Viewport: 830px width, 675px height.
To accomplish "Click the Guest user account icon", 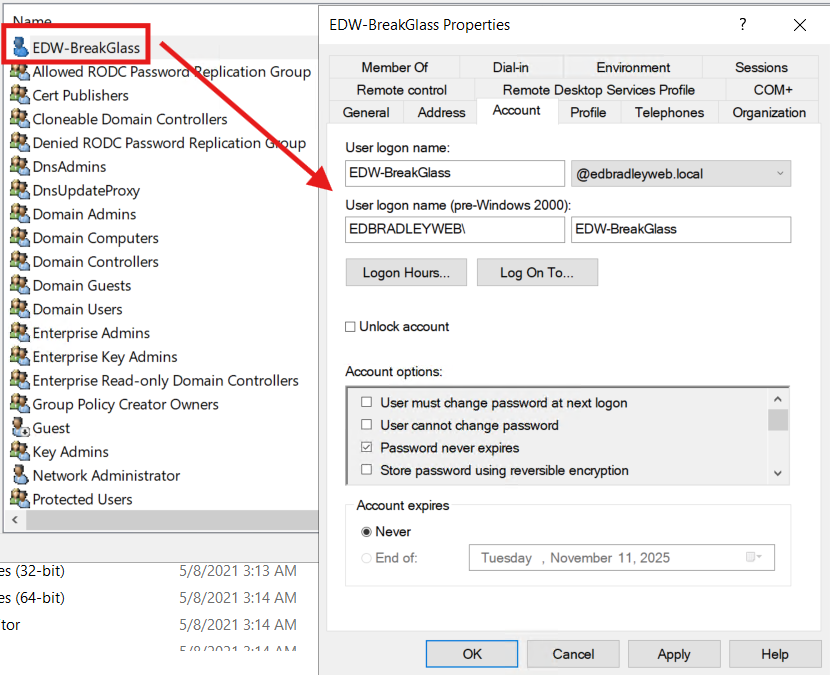I will coord(20,428).
